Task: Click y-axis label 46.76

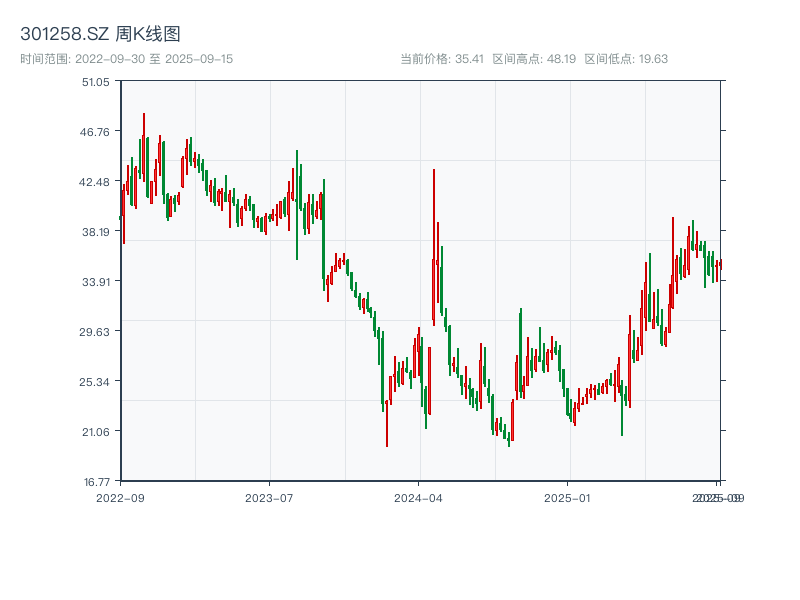Action: (x=95, y=132)
